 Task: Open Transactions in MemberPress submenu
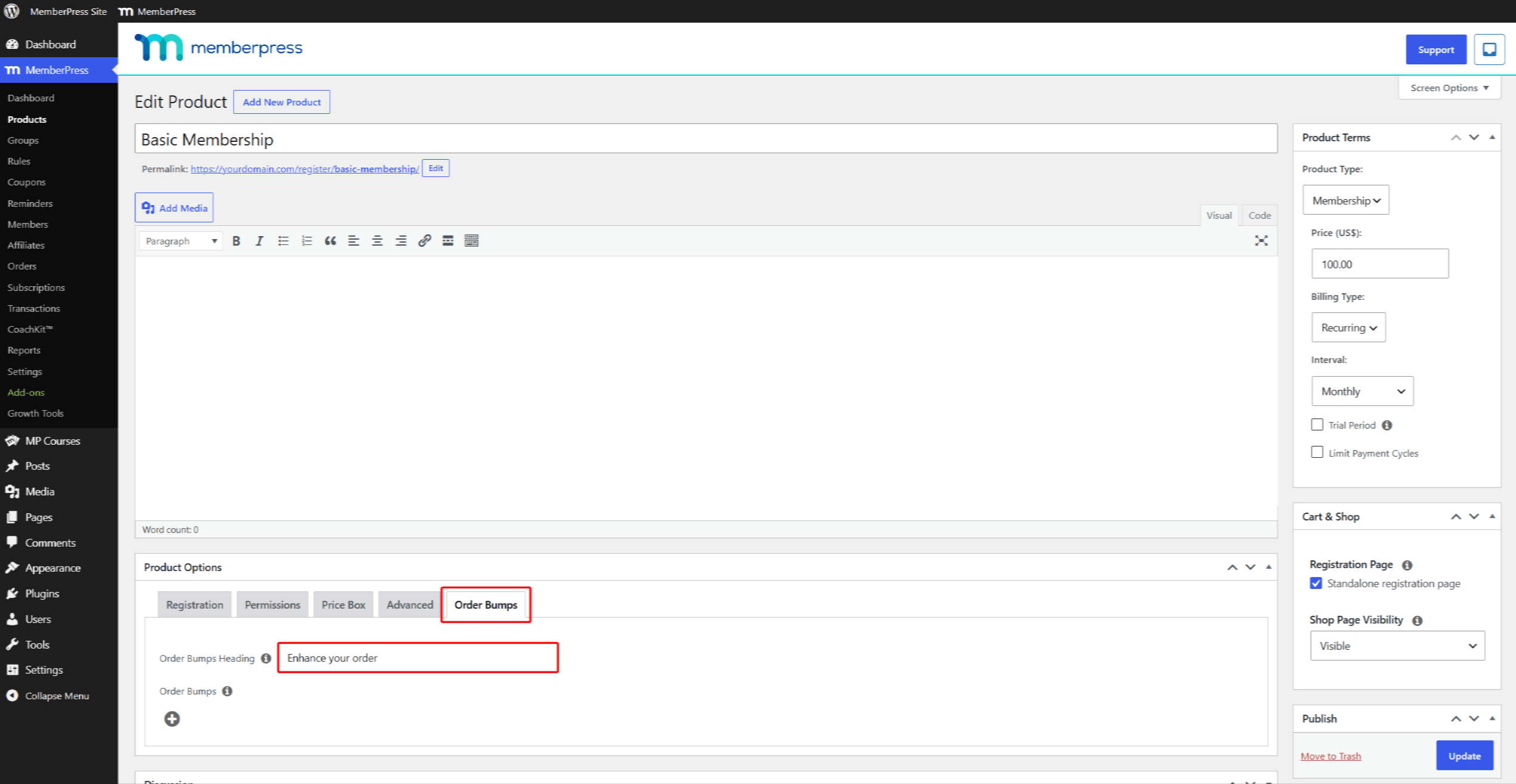click(33, 308)
